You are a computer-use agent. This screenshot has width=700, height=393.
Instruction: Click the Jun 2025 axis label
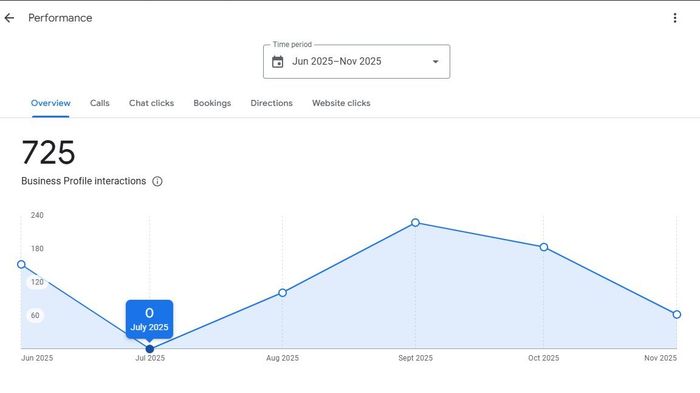click(x=37, y=358)
